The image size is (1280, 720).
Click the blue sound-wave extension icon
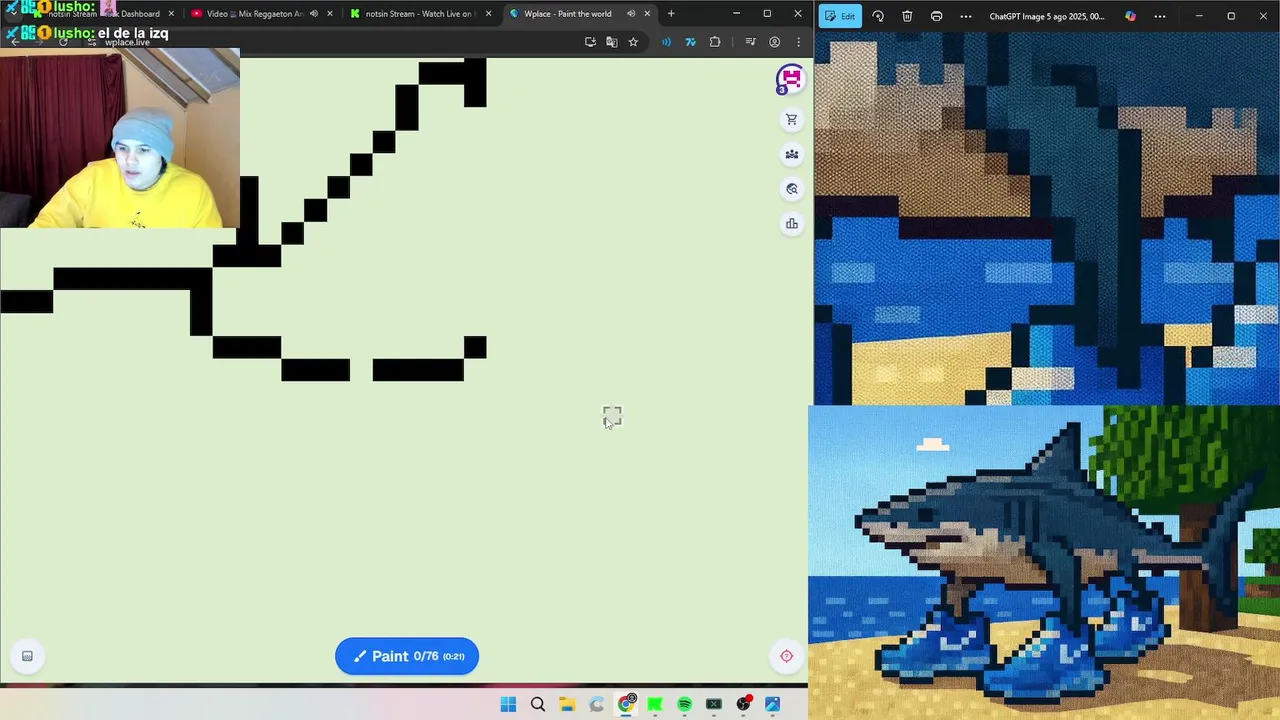[x=666, y=42]
